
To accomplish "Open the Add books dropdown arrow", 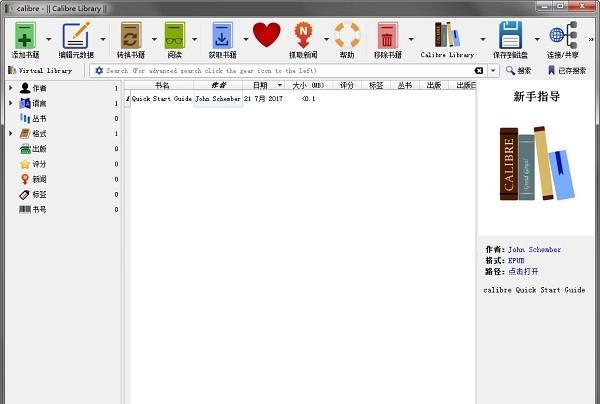I will point(49,39).
